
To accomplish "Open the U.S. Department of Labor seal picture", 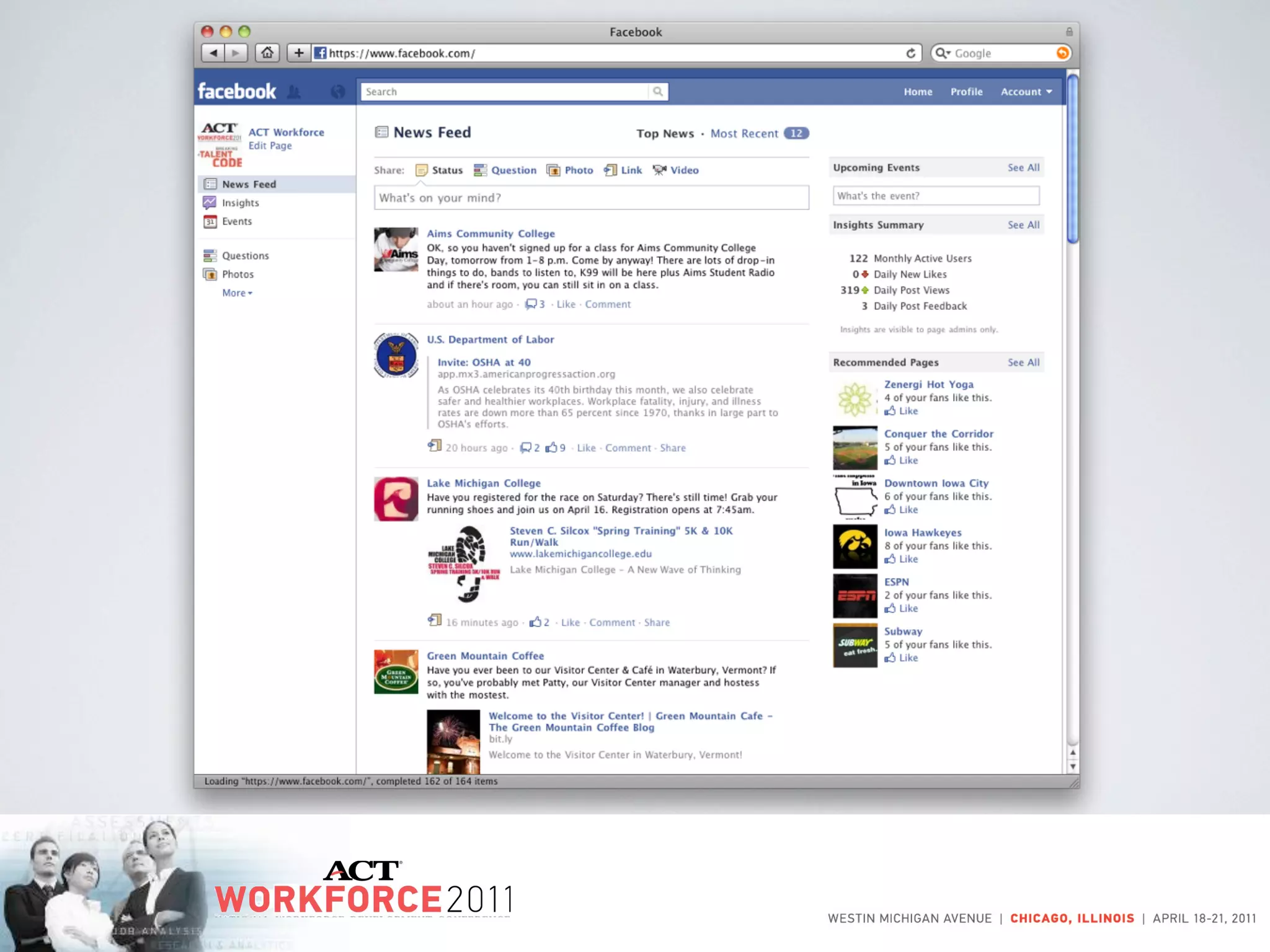I will (396, 356).
